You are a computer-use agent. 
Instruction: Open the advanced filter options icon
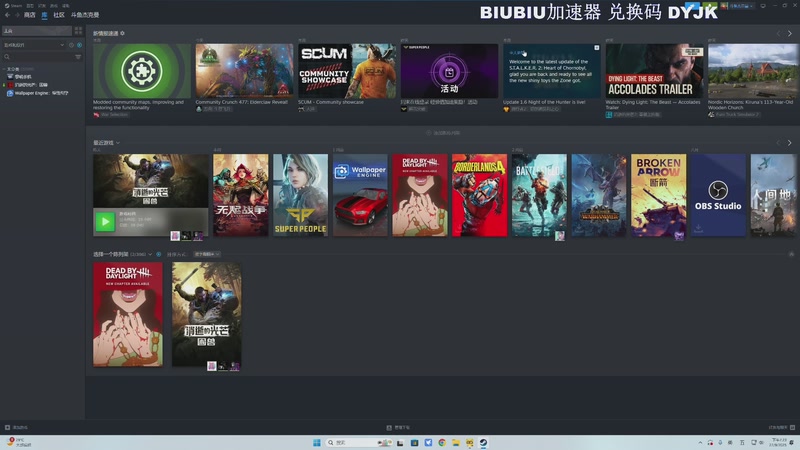coord(78,57)
